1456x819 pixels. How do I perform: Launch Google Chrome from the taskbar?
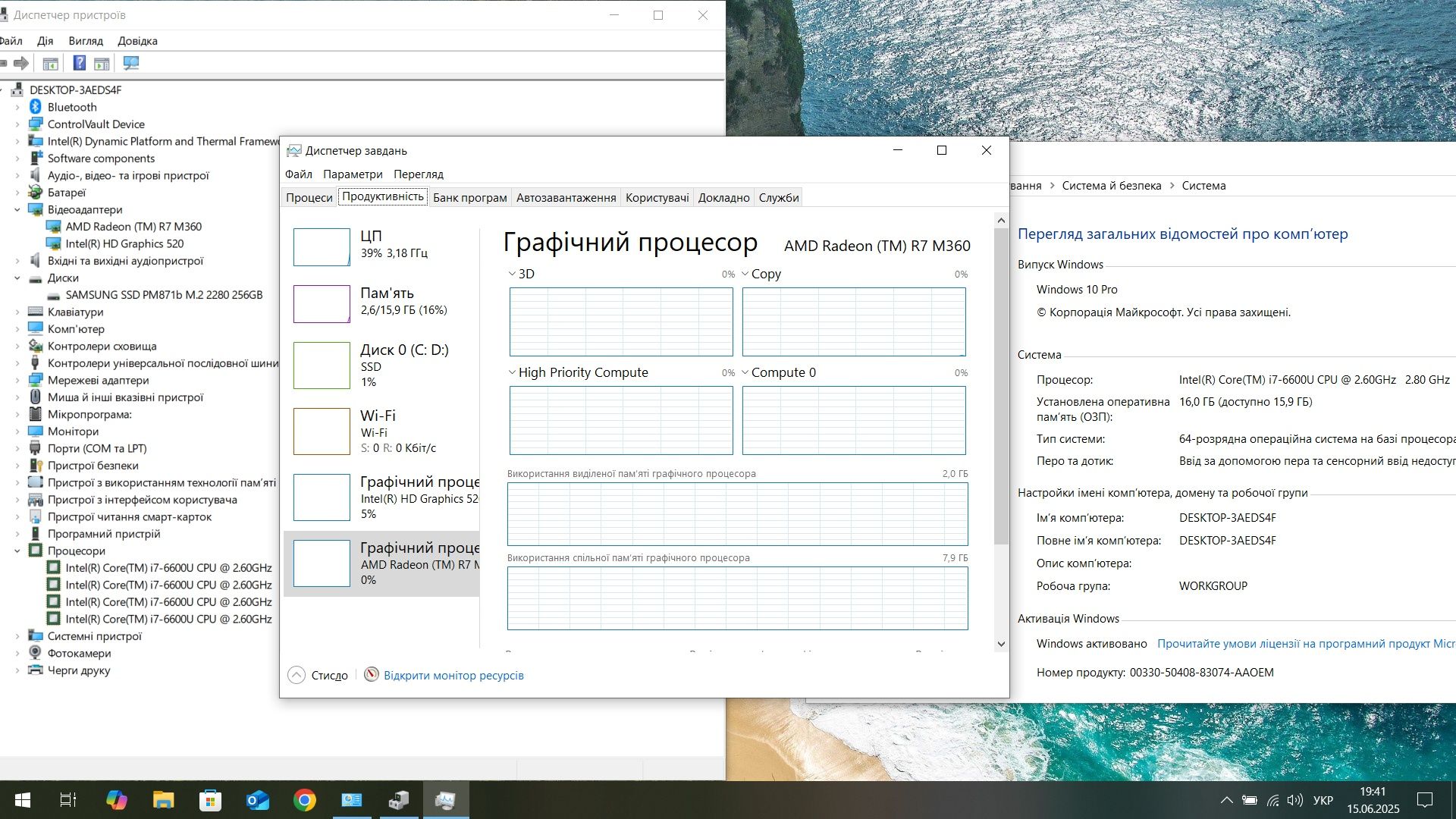(x=305, y=800)
